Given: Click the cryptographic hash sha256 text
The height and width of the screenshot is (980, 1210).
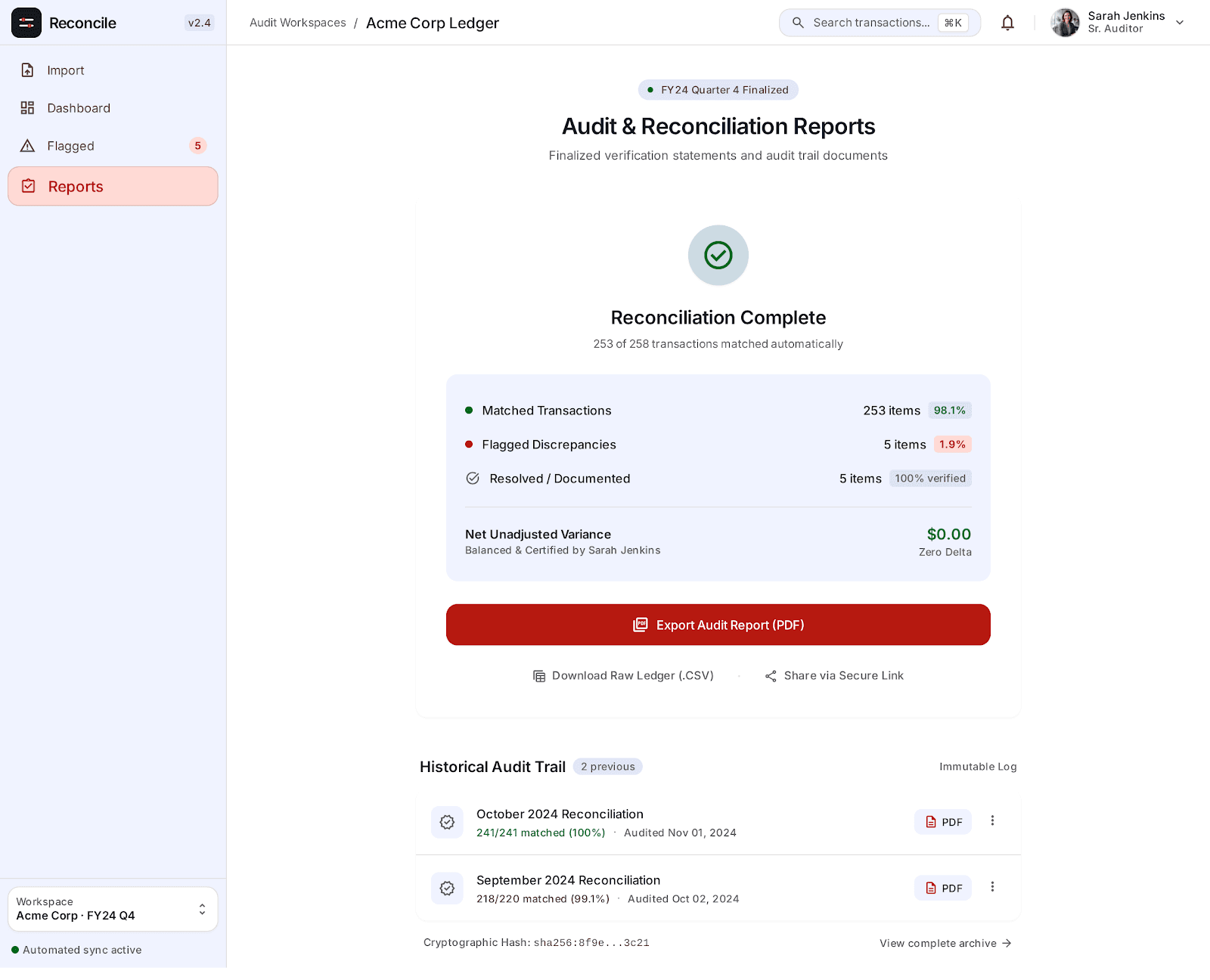Looking at the screenshot, I should [x=591, y=943].
